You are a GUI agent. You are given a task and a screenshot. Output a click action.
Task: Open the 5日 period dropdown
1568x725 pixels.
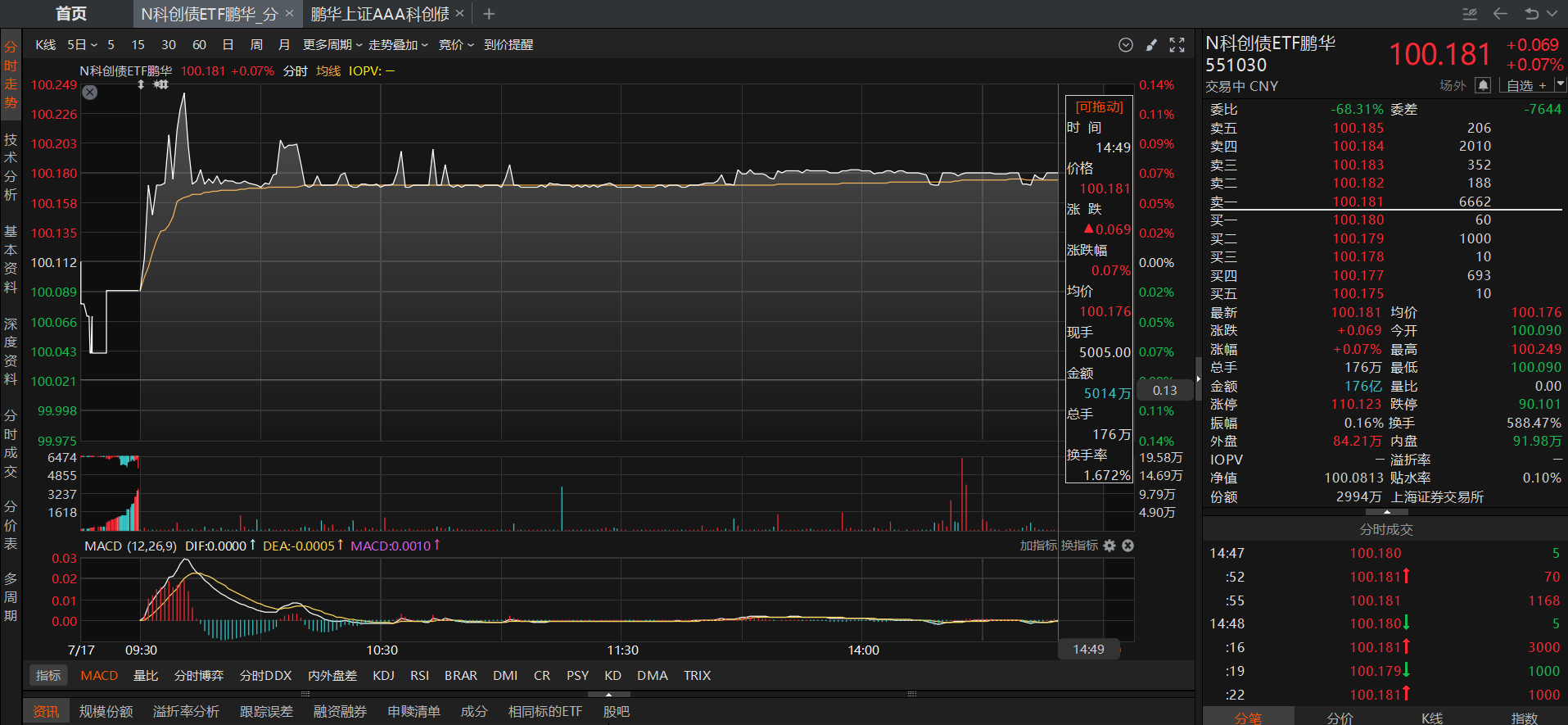coord(82,45)
